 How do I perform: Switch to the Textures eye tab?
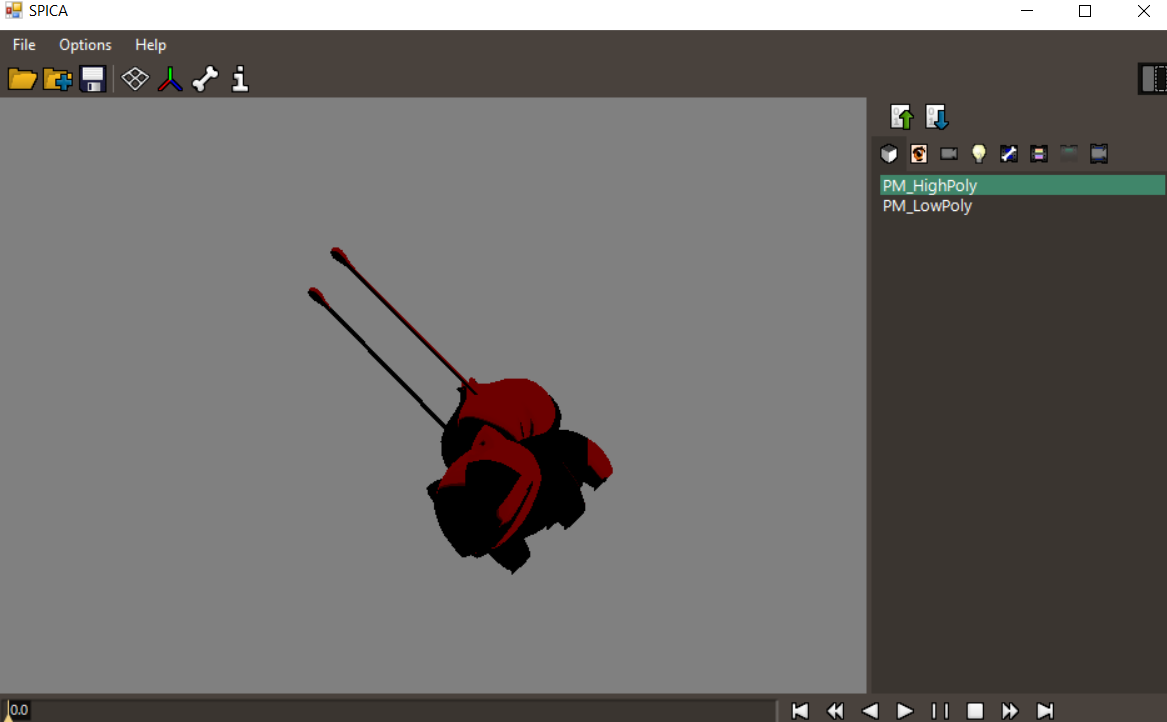918,154
